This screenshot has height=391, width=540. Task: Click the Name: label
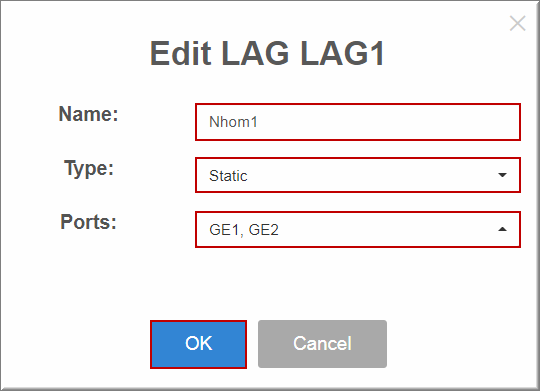(89, 114)
